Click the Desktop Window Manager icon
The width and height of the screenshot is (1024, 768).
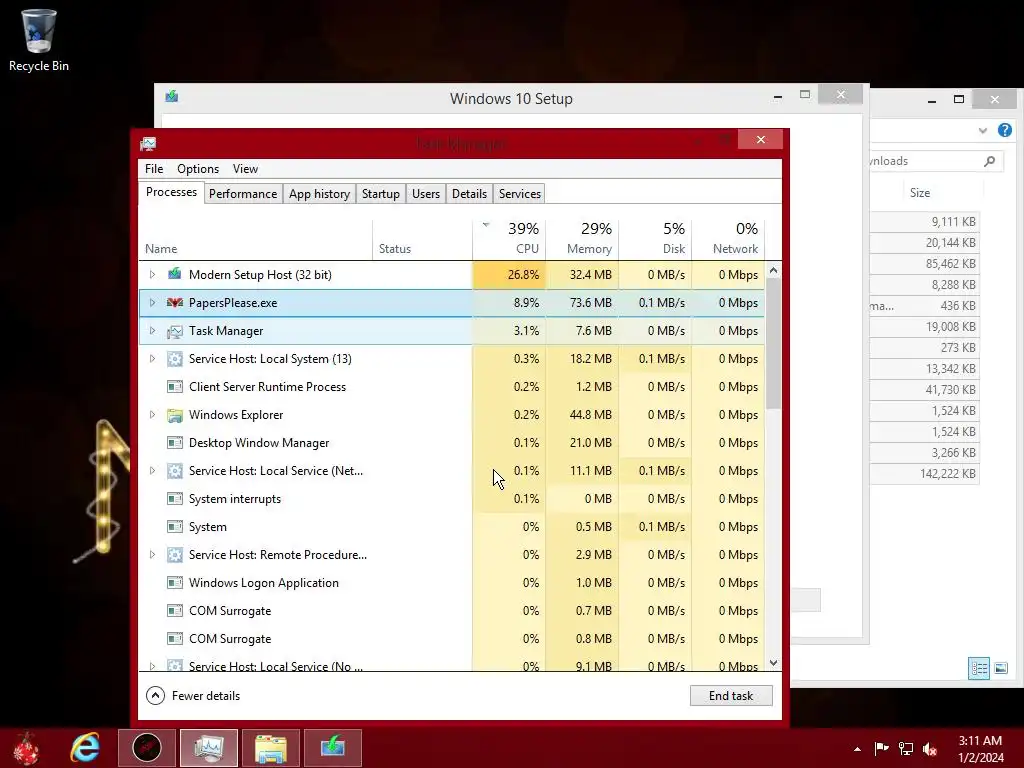[174, 443]
